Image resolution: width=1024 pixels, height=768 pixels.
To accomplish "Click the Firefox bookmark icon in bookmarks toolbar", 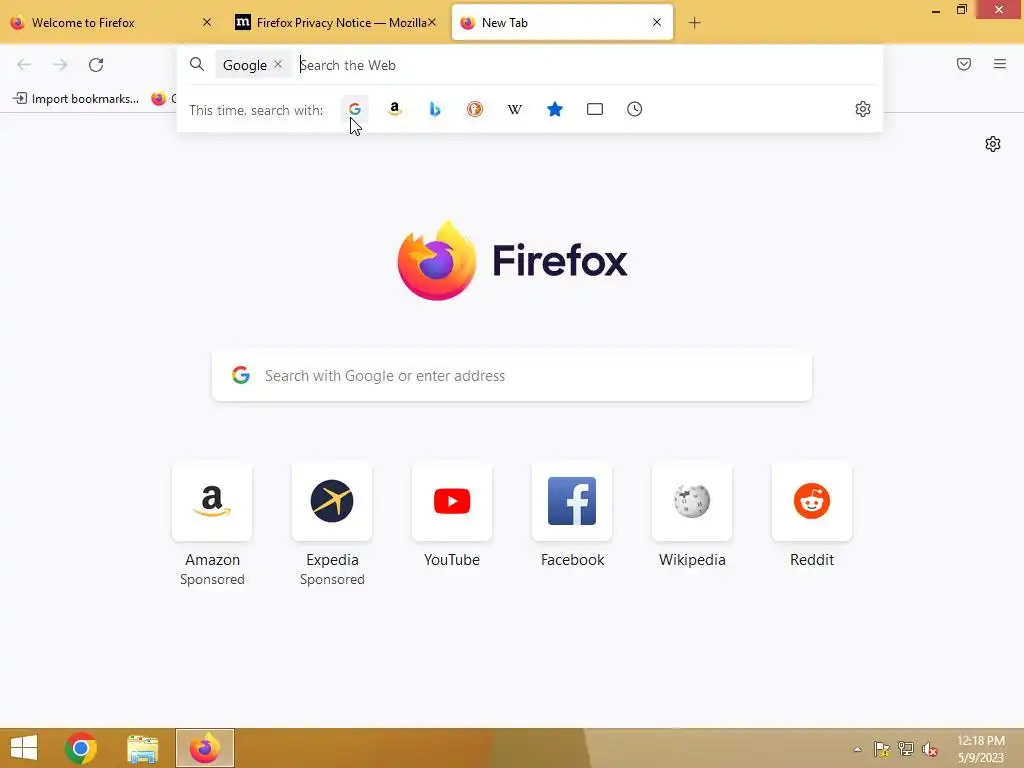I will point(159,99).
